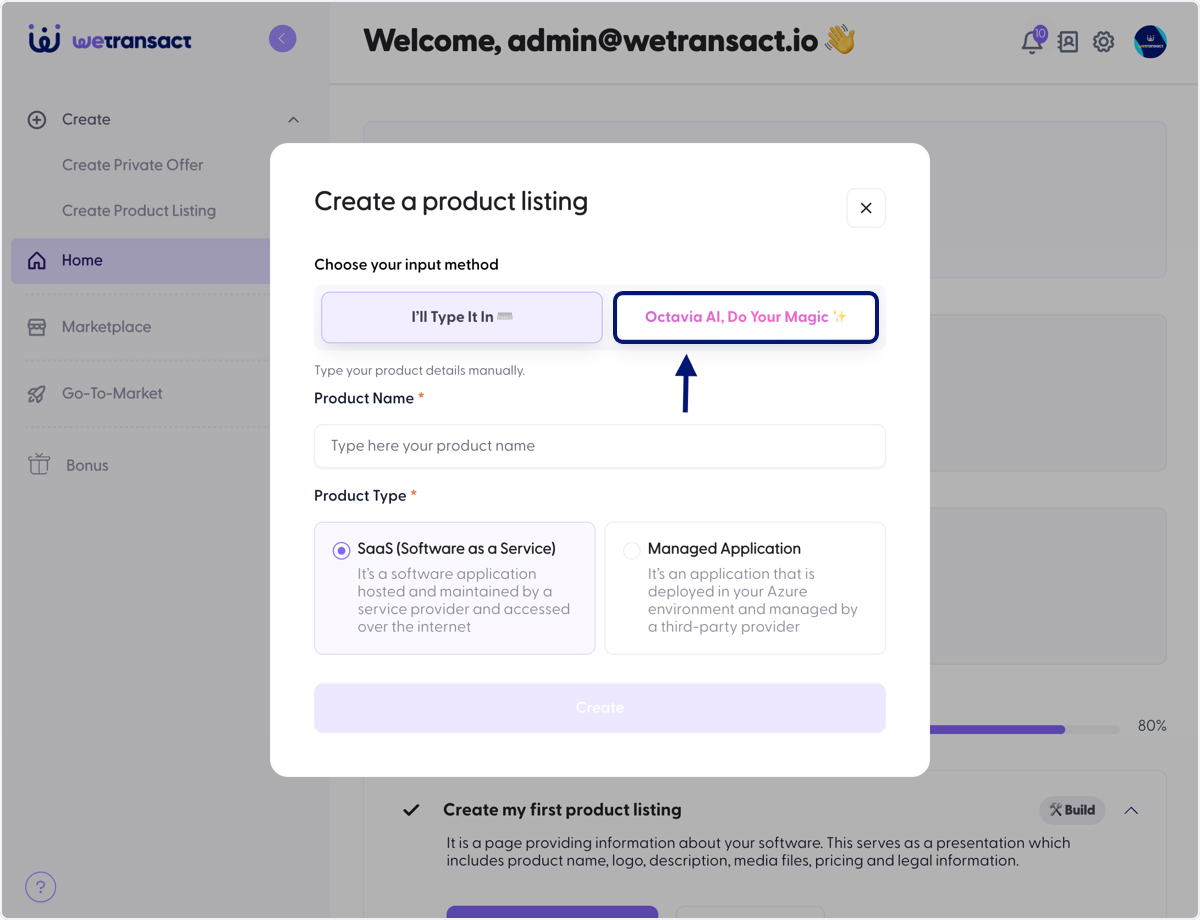The width and height of the screenshot is (1200, 920).
Task: Collapse the sidebar with purple arrow button
Action: (x=283, y=39)
